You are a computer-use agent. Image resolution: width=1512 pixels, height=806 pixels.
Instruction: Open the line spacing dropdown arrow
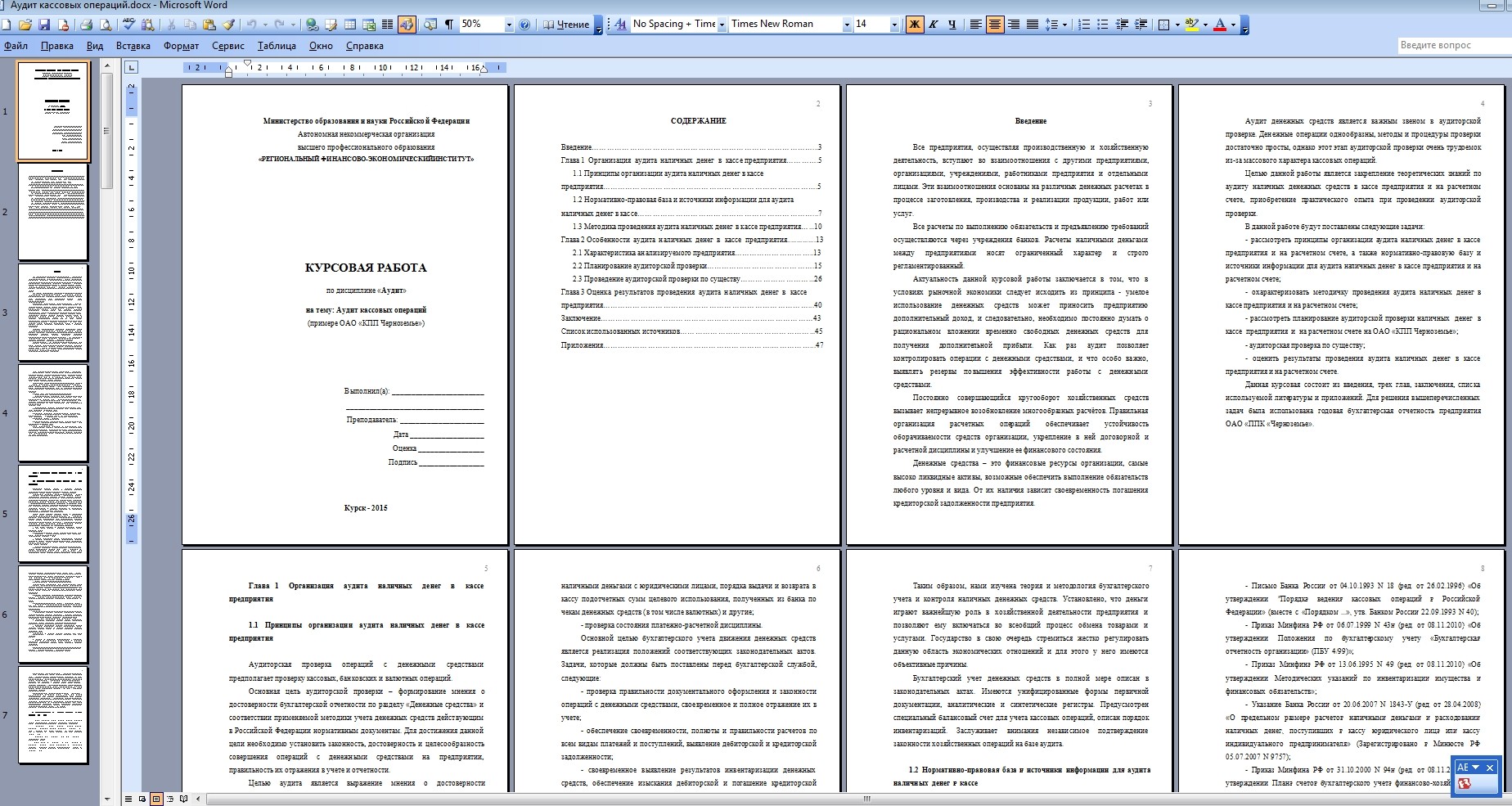coord(1064,25)
